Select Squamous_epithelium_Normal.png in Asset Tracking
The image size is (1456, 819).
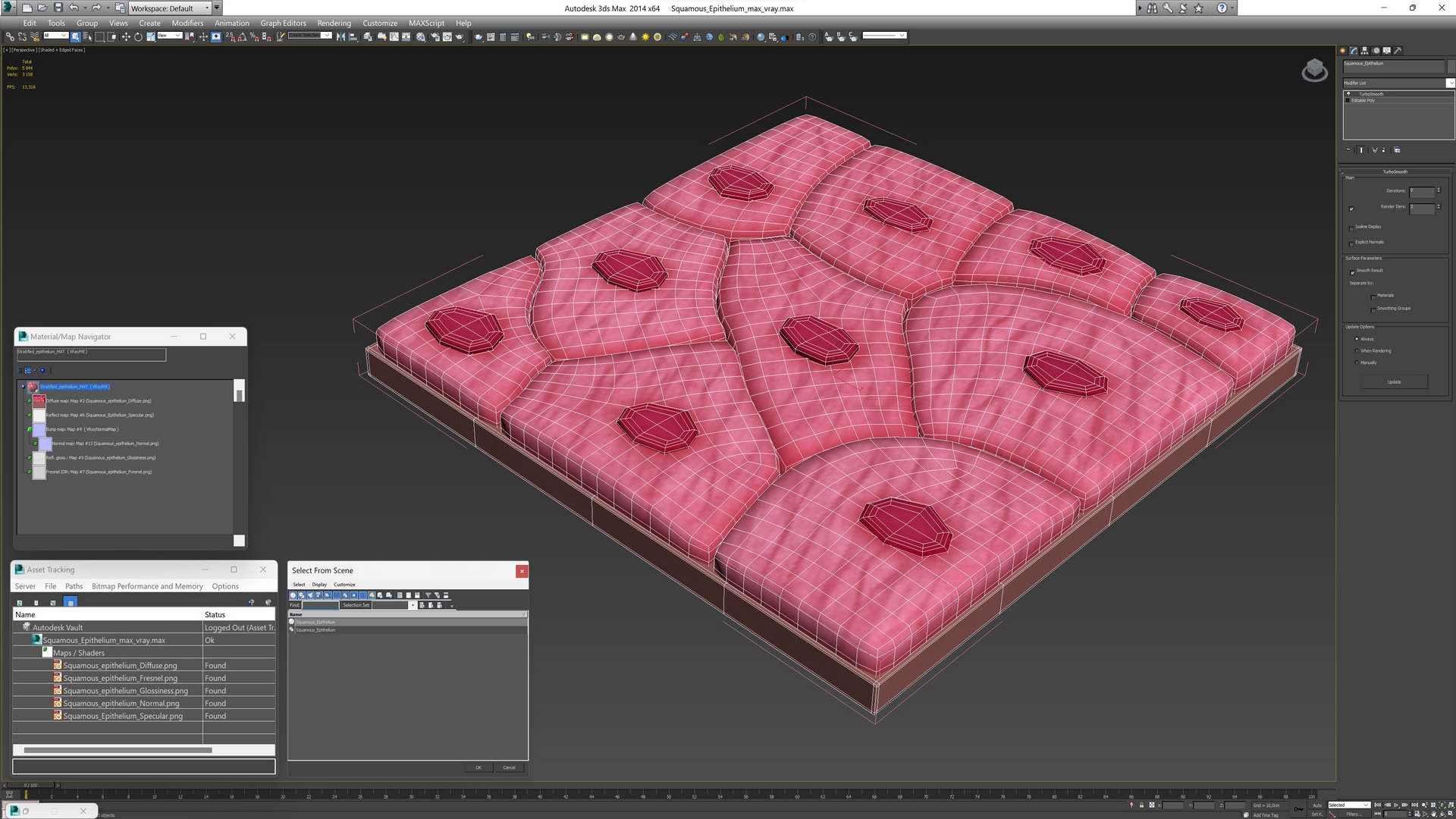(x=121, y=704)
